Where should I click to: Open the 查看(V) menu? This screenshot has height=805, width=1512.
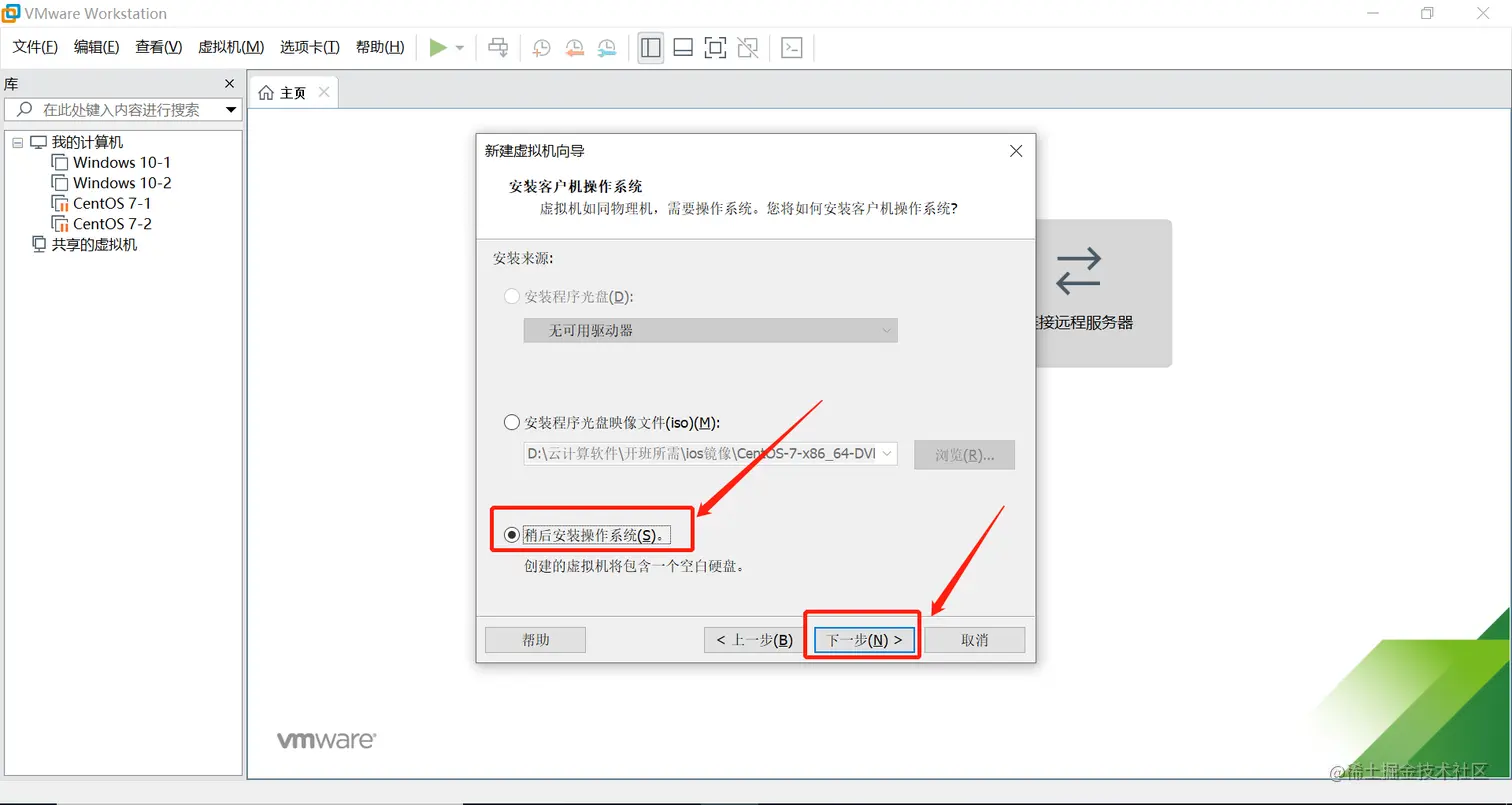click(159, 47)
